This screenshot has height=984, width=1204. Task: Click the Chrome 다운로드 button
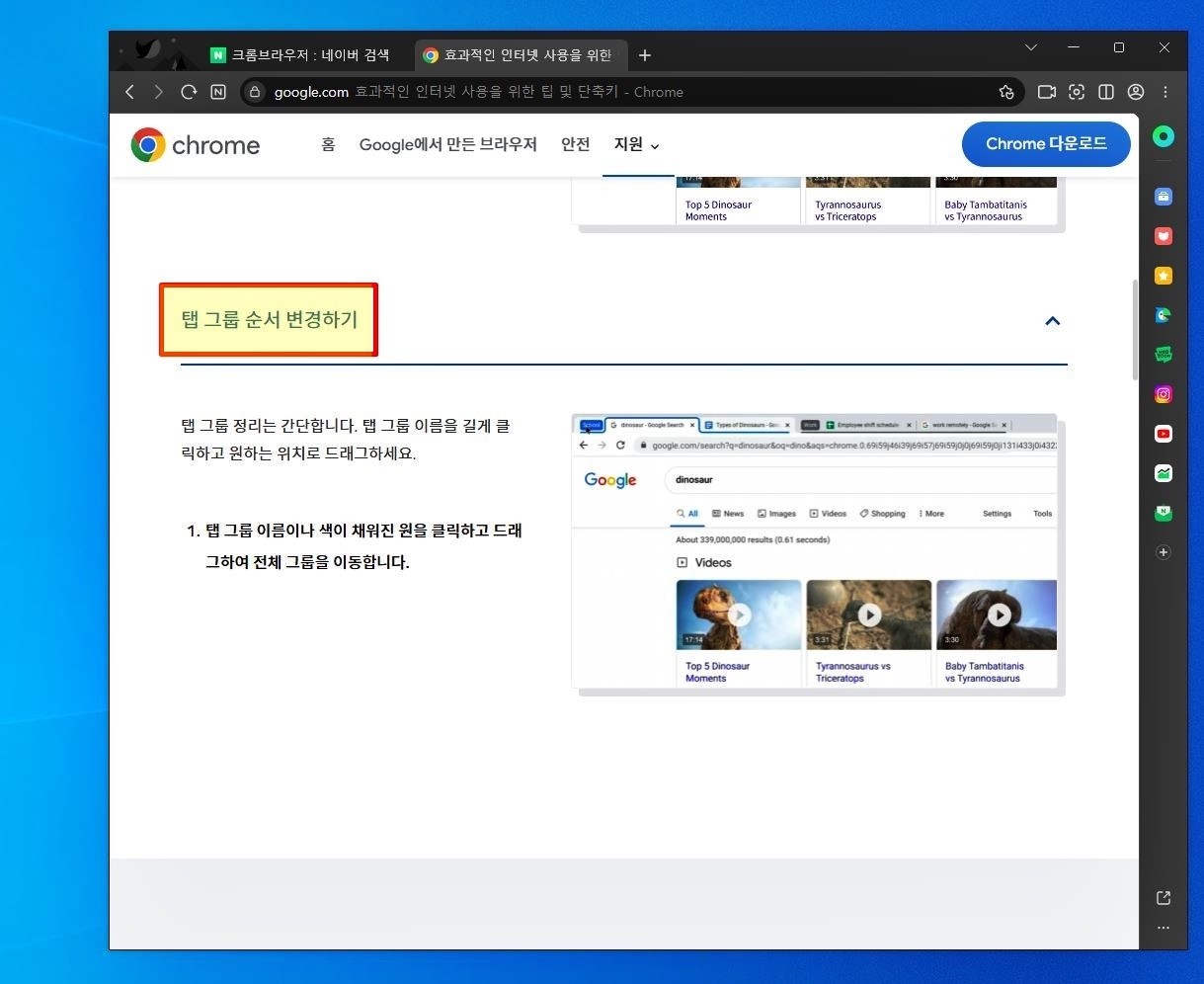tap(1046, 144)
